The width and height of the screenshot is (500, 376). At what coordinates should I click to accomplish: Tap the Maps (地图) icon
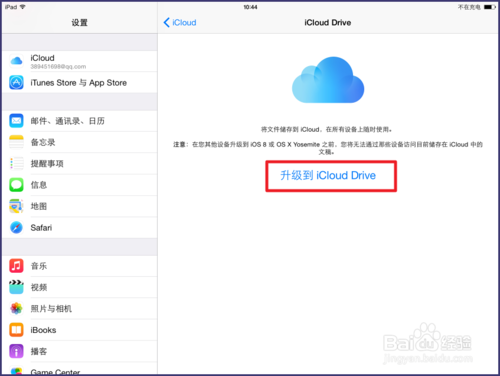pyautogui.click(x=16, y=206)
